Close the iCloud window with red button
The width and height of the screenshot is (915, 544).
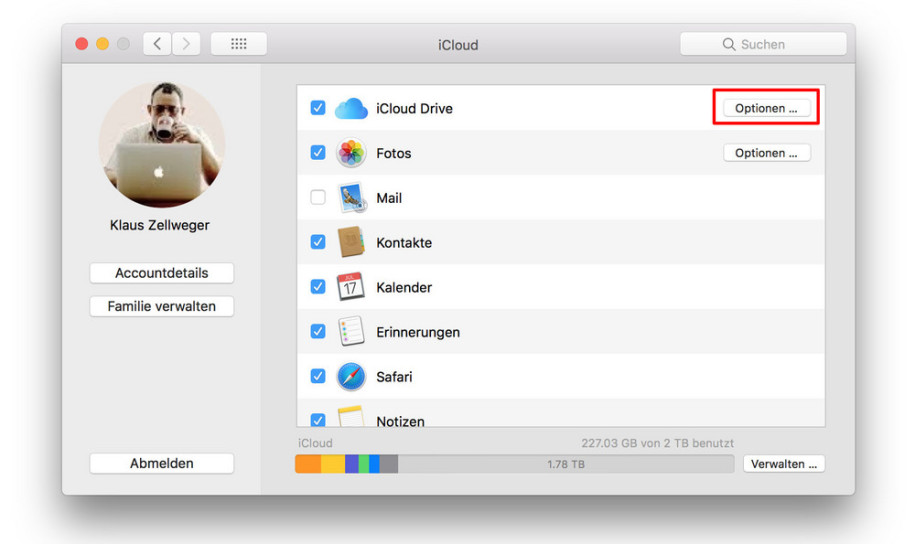click(x=82, y=44)
